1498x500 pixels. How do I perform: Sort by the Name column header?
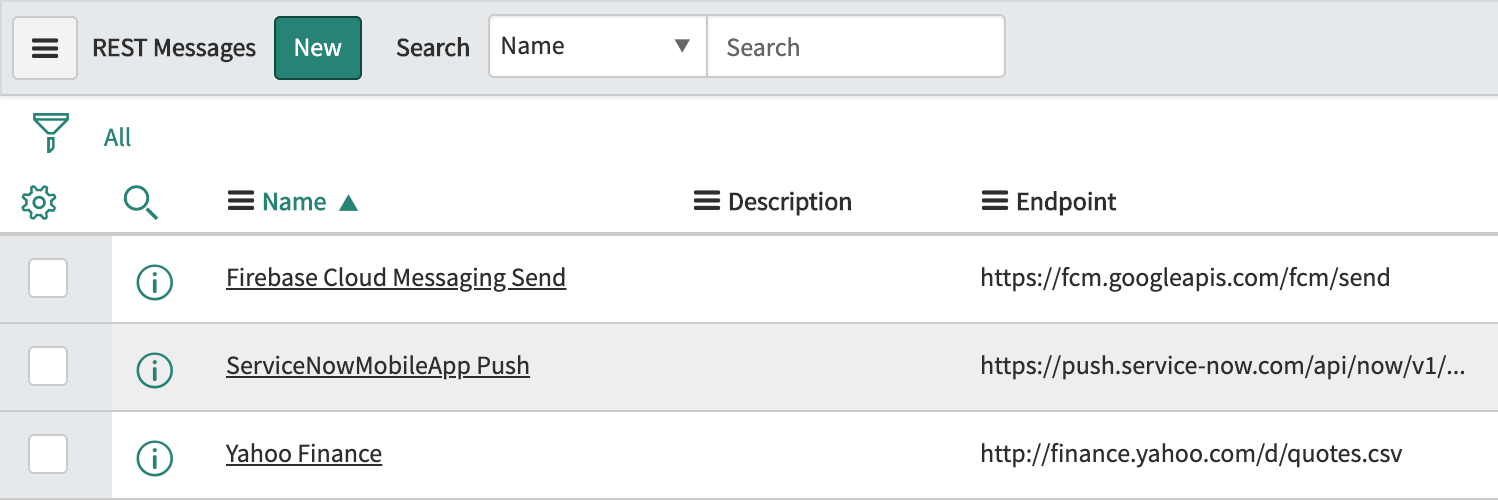point(294,202)
